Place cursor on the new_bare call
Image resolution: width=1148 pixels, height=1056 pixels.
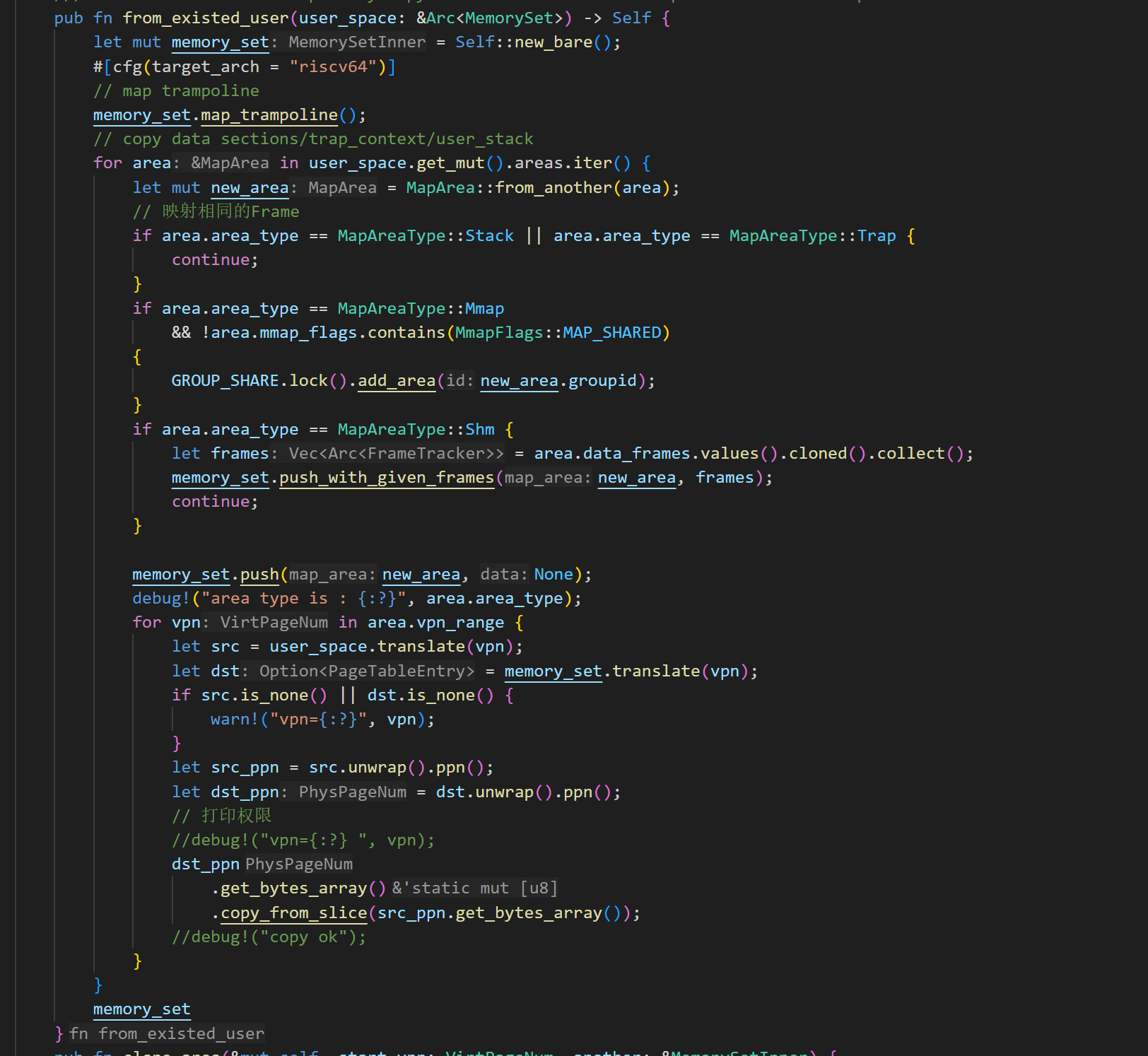(x=553, y=42)
